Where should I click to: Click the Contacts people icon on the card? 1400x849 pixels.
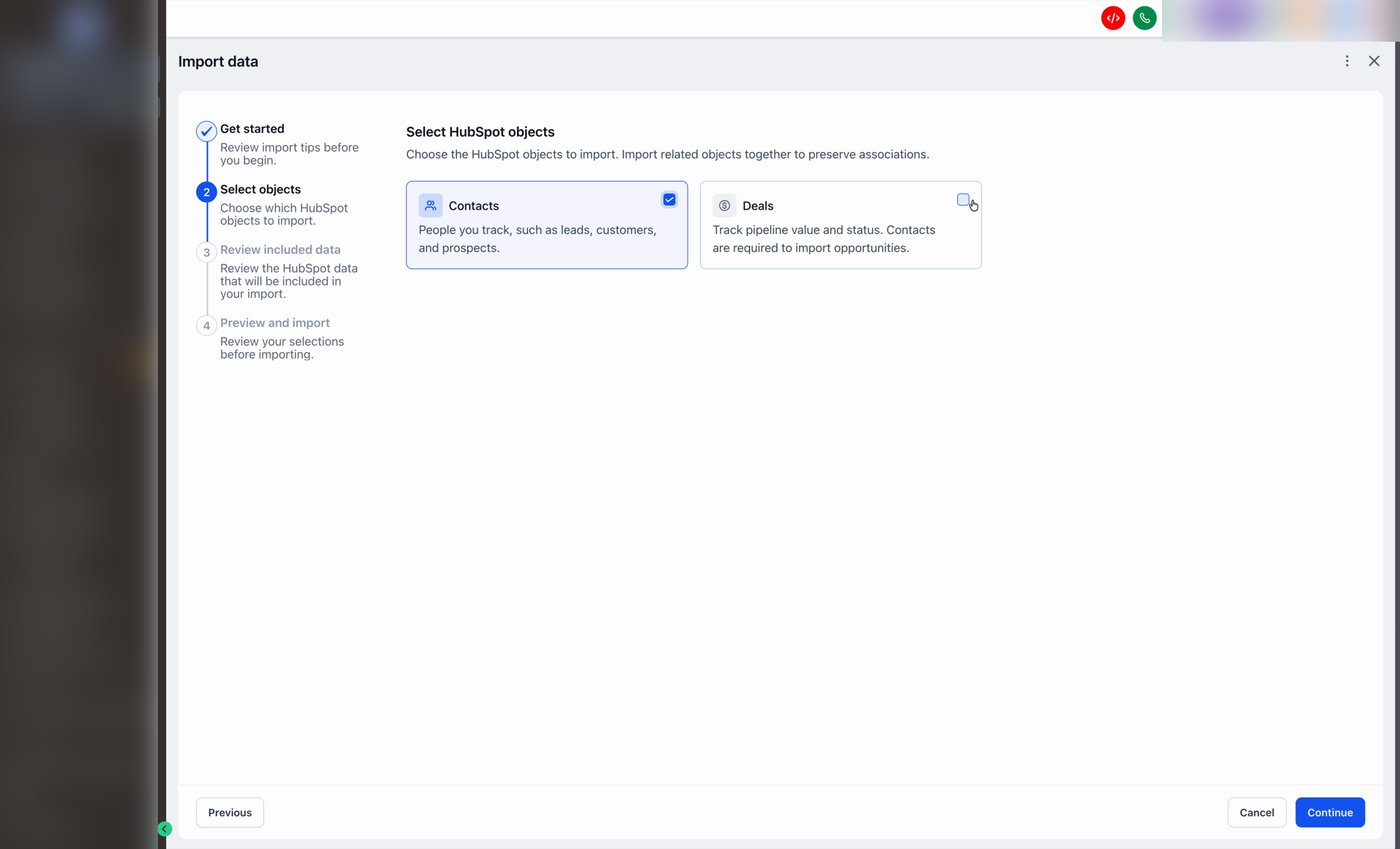pos(430,205)
